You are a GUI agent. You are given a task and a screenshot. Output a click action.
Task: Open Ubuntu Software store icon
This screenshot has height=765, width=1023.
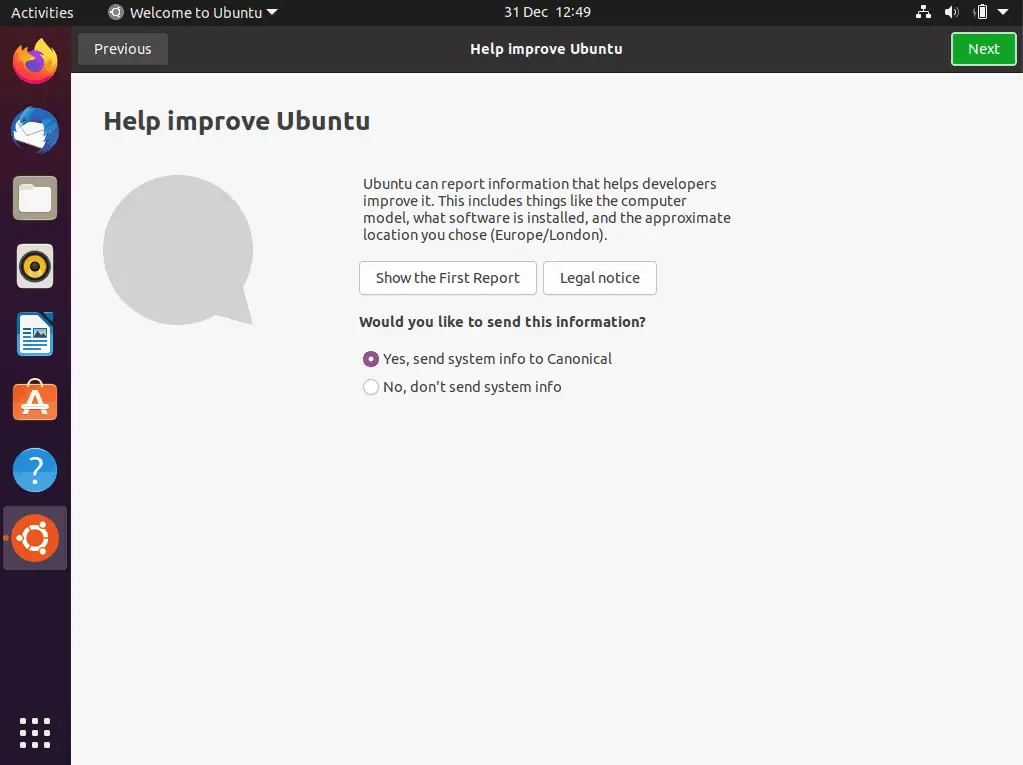click(35, 400)
